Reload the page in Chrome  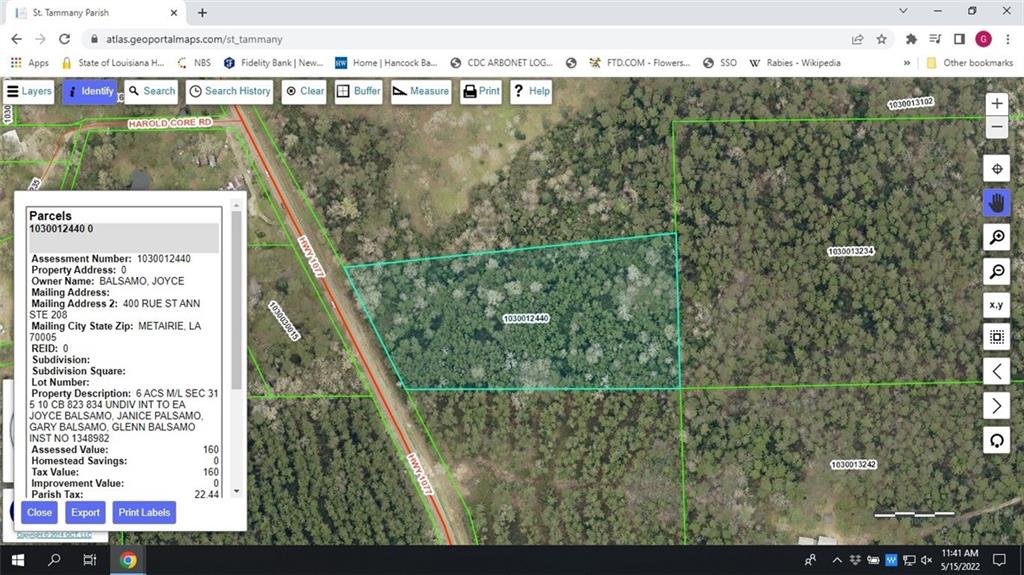point(64,39)
